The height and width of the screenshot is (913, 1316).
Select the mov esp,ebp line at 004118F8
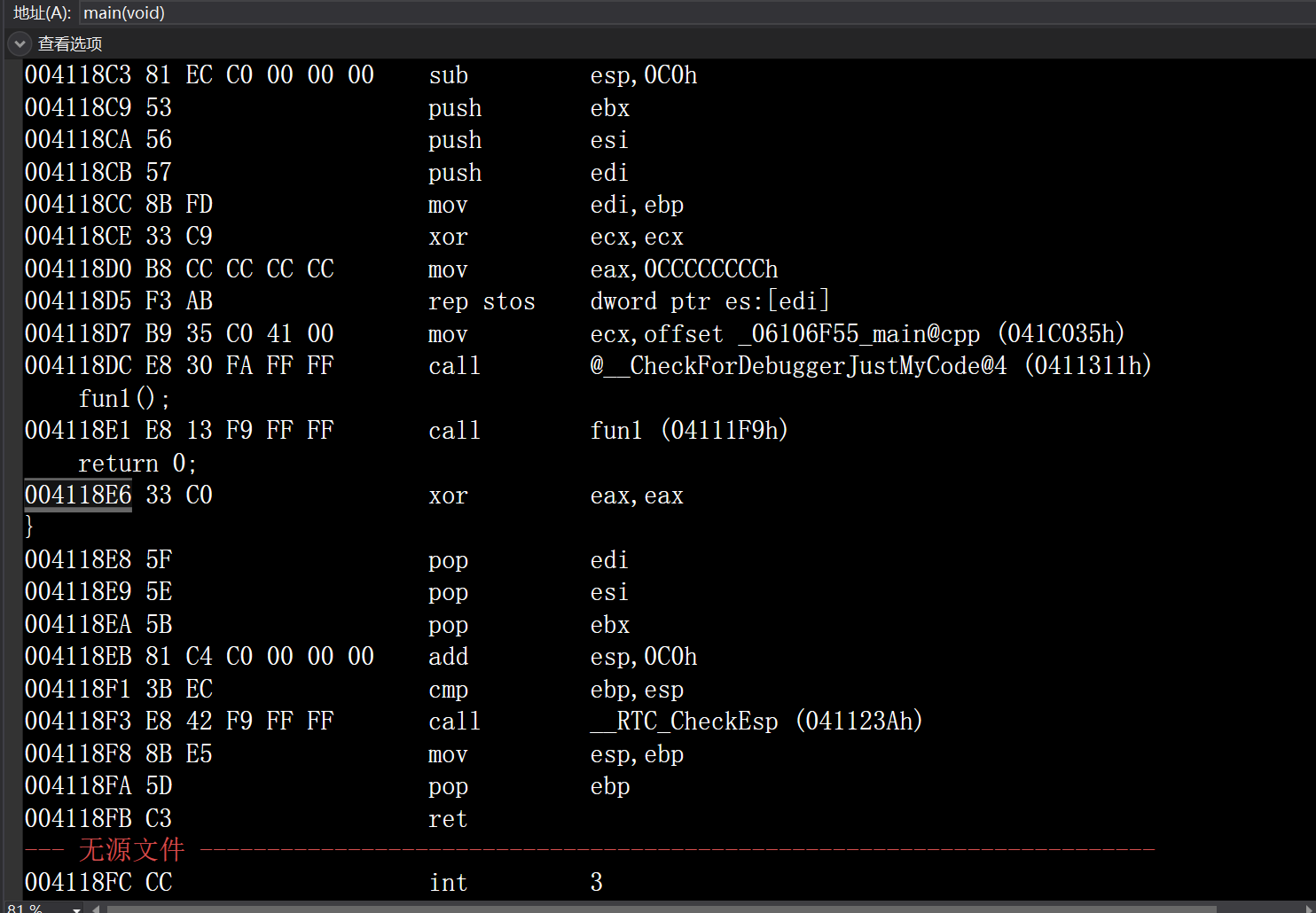click(355, 754)
